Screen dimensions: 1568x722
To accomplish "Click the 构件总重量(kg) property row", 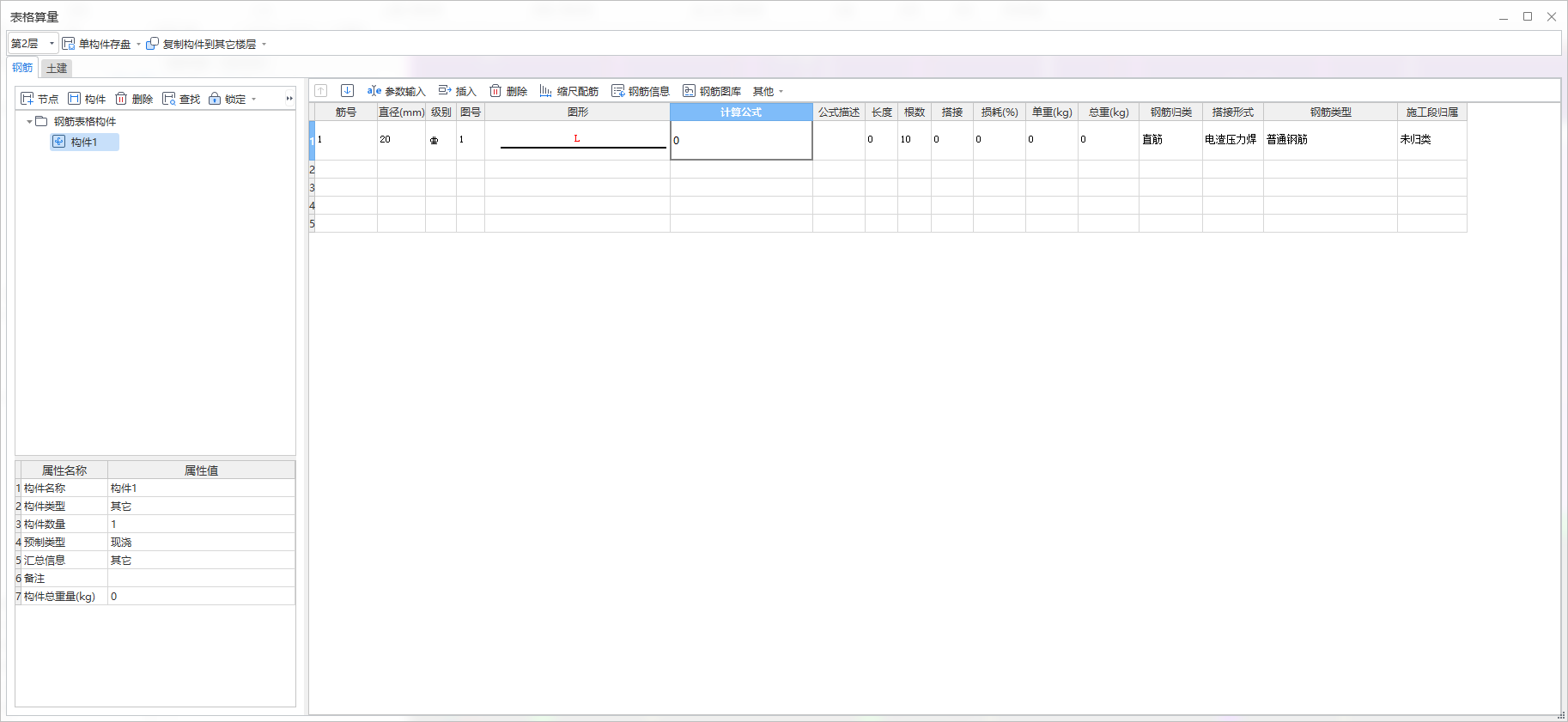I will point(155,597).
